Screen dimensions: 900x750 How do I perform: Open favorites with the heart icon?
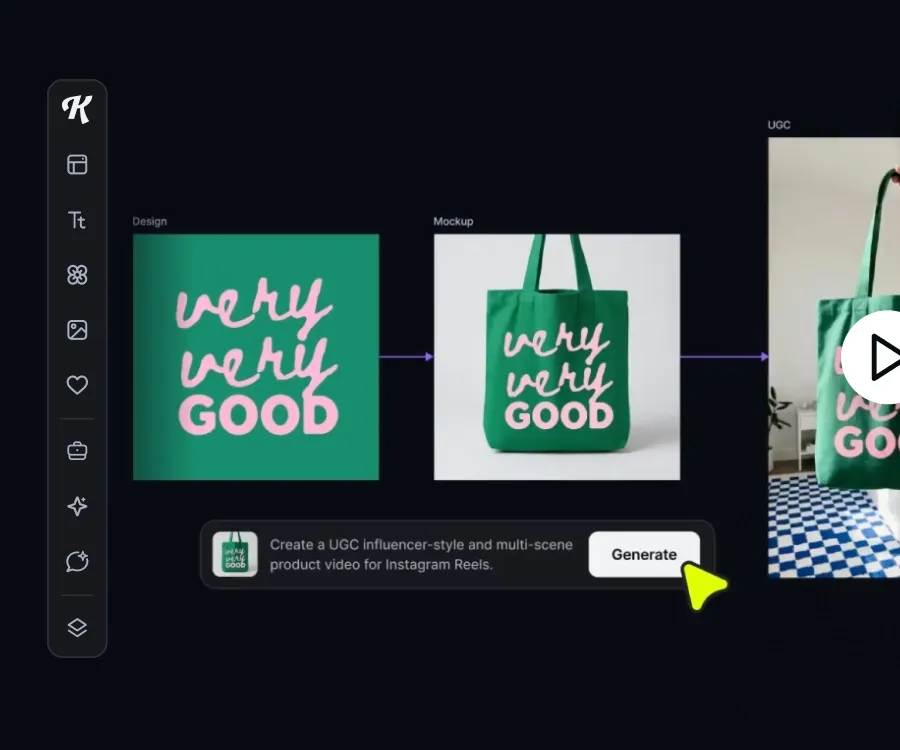click(x=77, y=385)
